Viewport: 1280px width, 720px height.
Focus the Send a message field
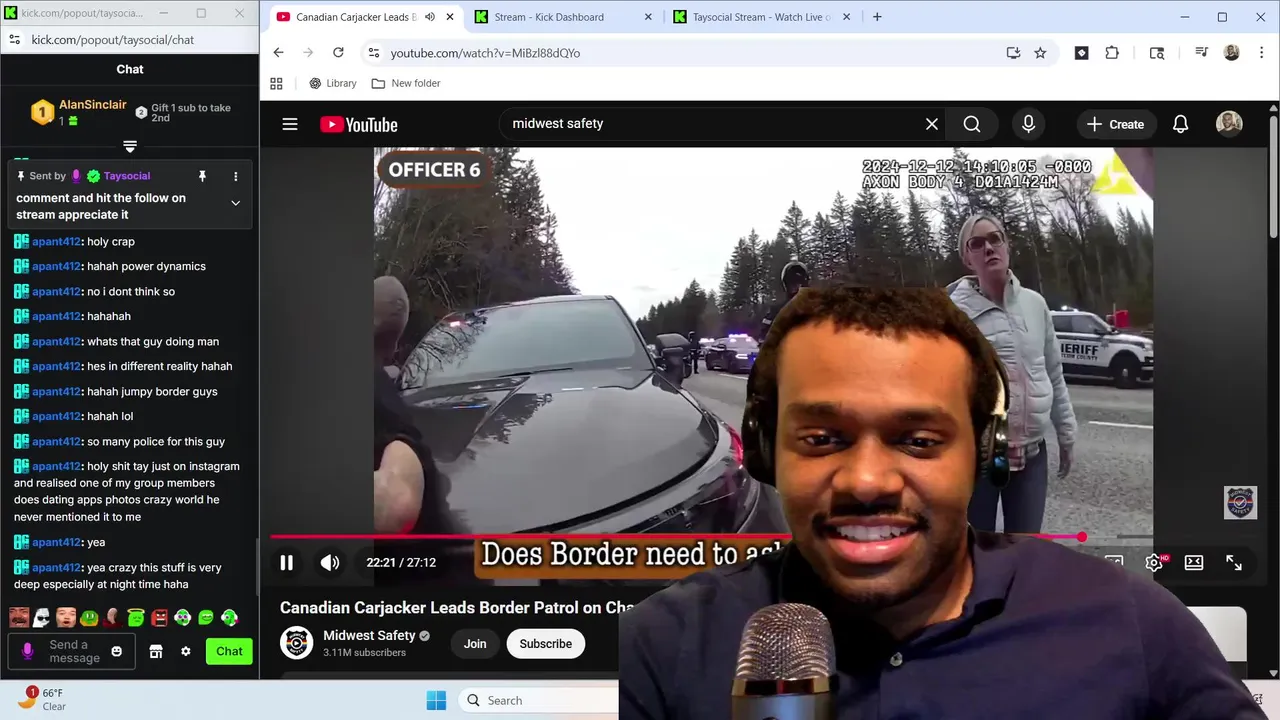[x=71, y=651]
